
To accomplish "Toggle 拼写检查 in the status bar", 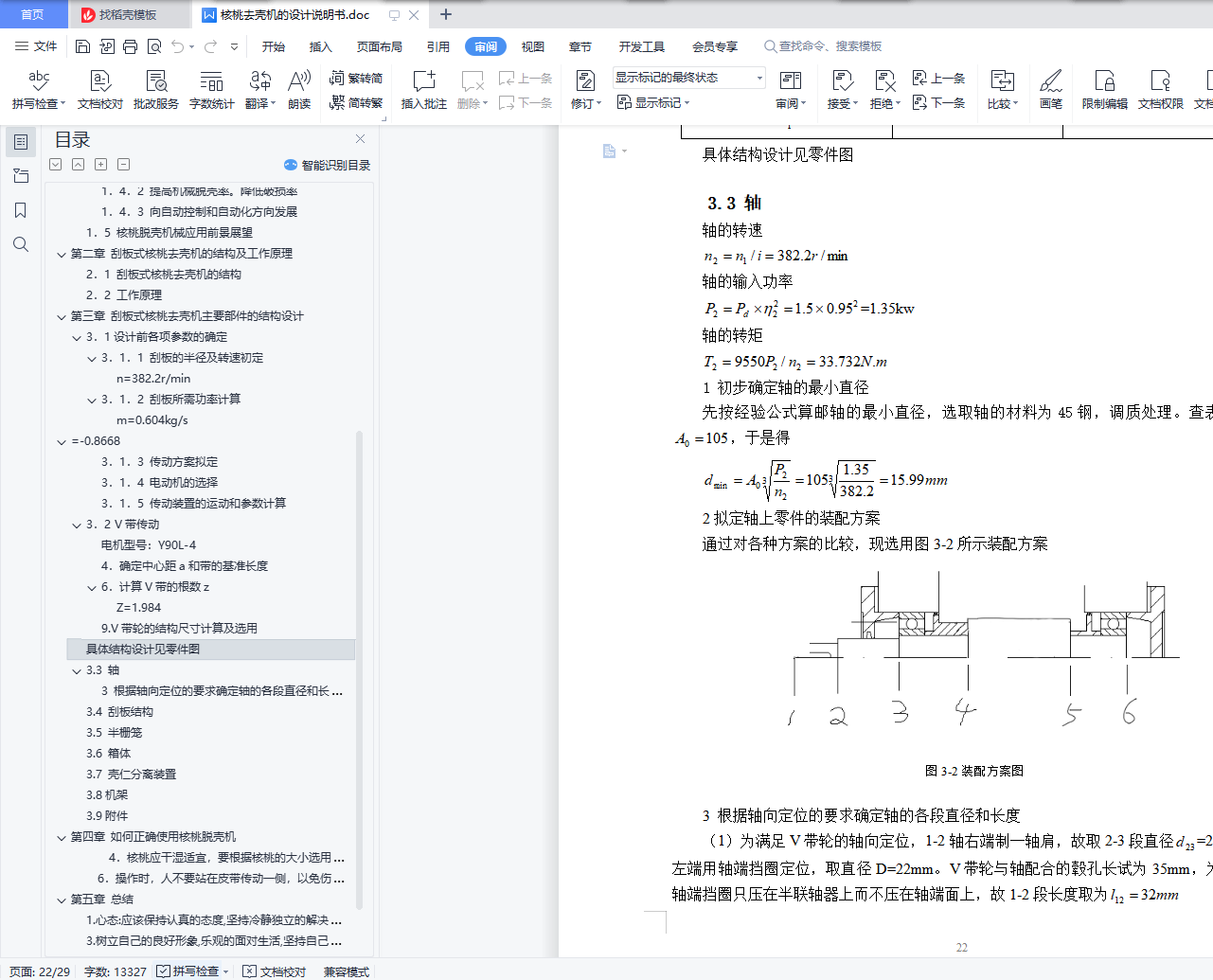I will tap(192, 971).
